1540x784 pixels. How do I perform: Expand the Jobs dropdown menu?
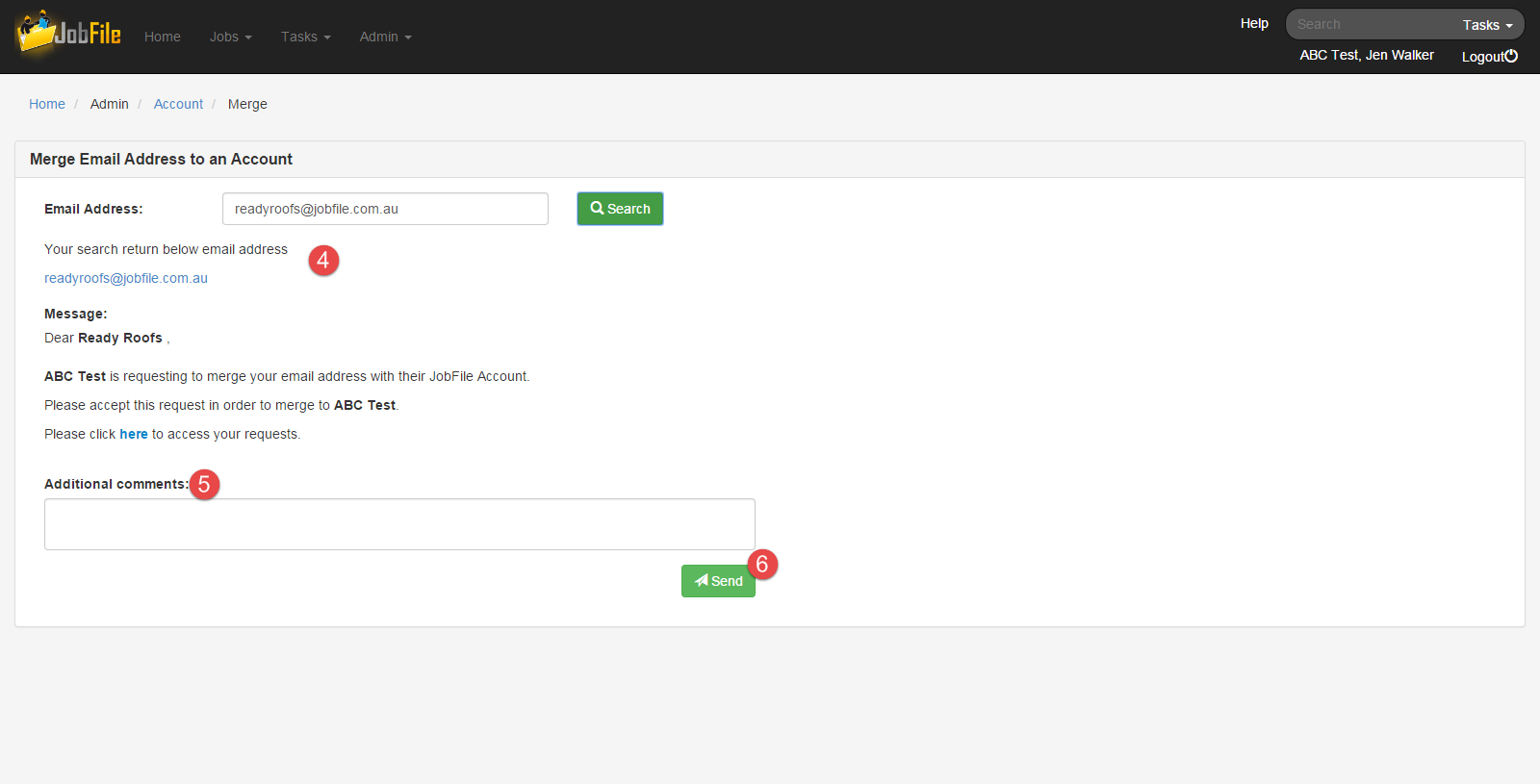coord(231,37)
